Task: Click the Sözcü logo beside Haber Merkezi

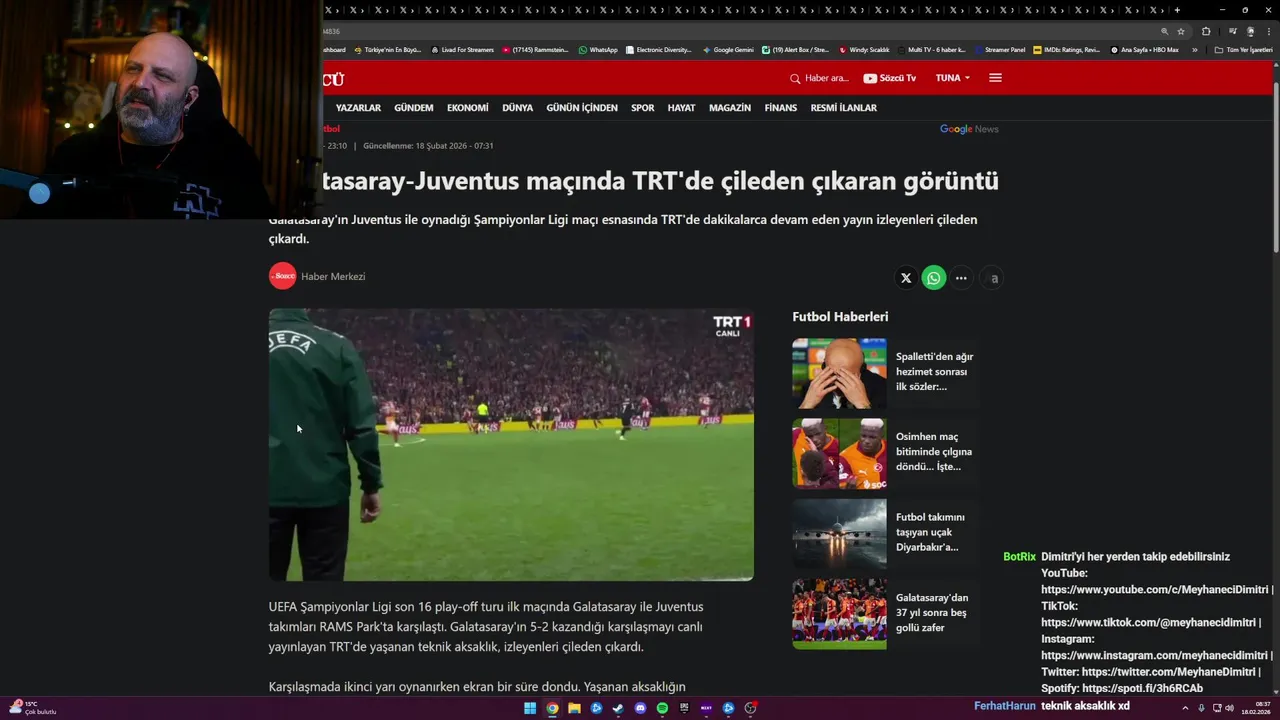Action: point(283,276)
